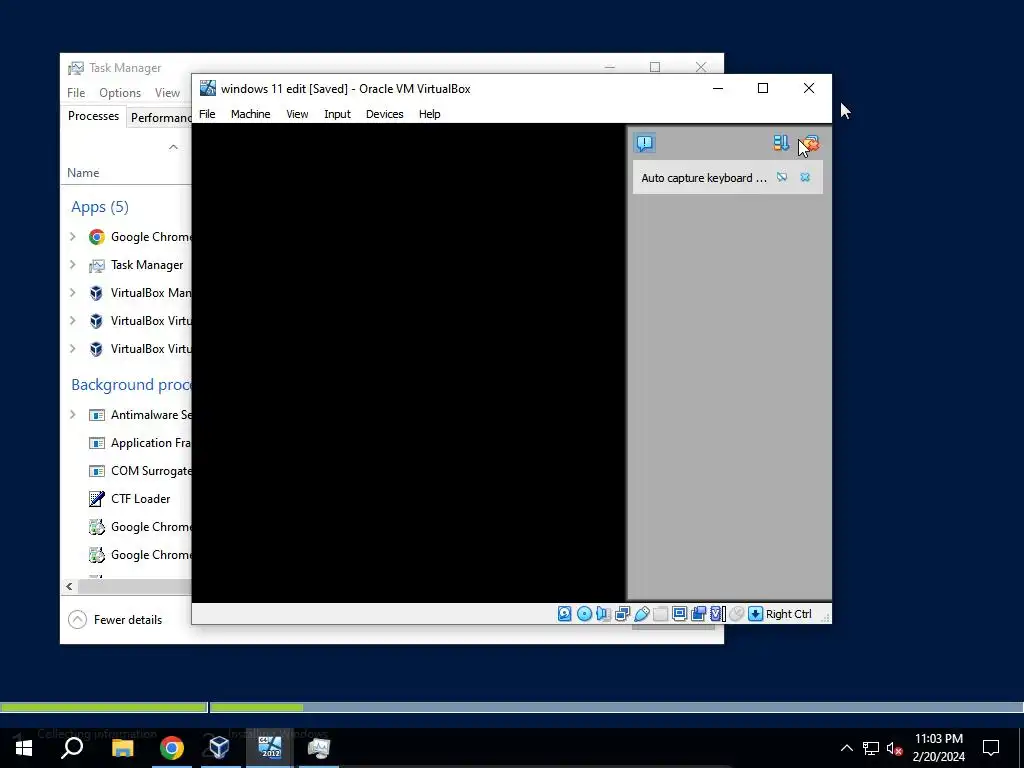
Task: Open the Options menu in Task Manager
Action: click(x=120, y=93)
